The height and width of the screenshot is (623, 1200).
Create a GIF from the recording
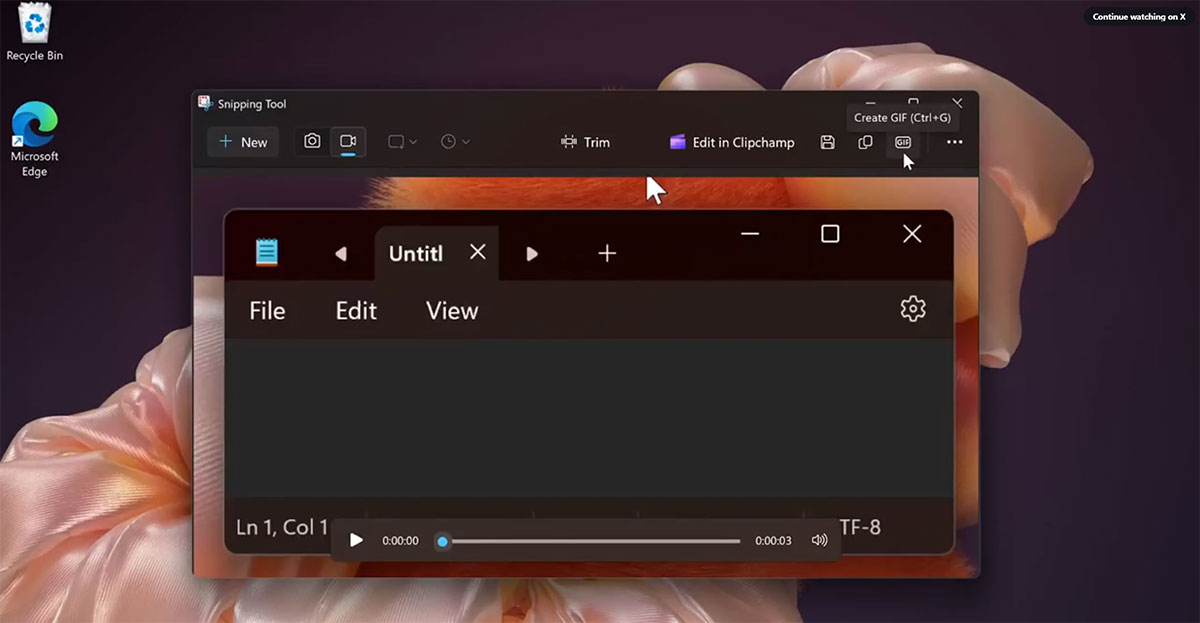click(903, 142)
